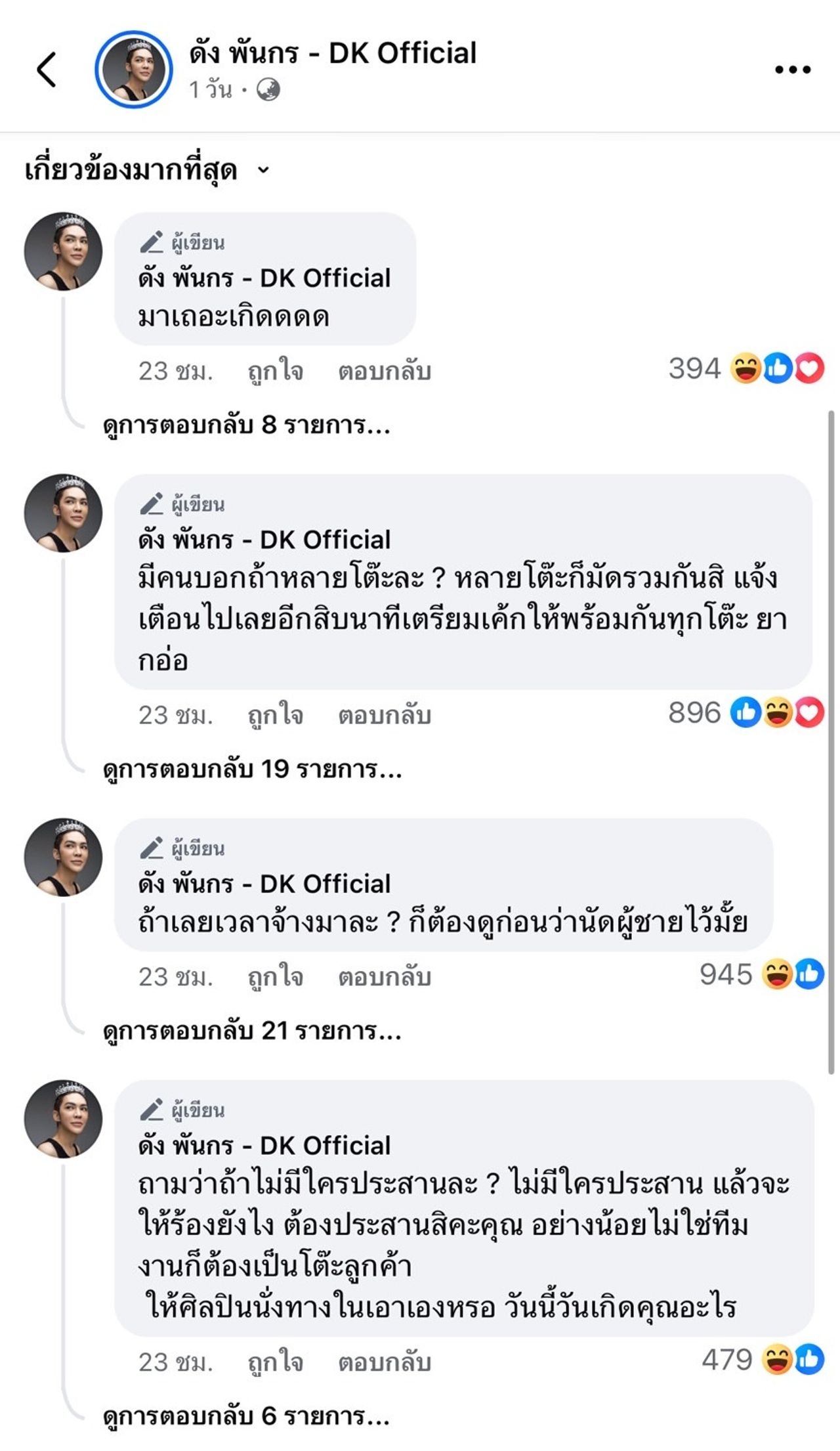Screen dimensions: 840x1451
Task: Like the มาเถอะเกิดดดด comment
Action: [x=275, y=372]
